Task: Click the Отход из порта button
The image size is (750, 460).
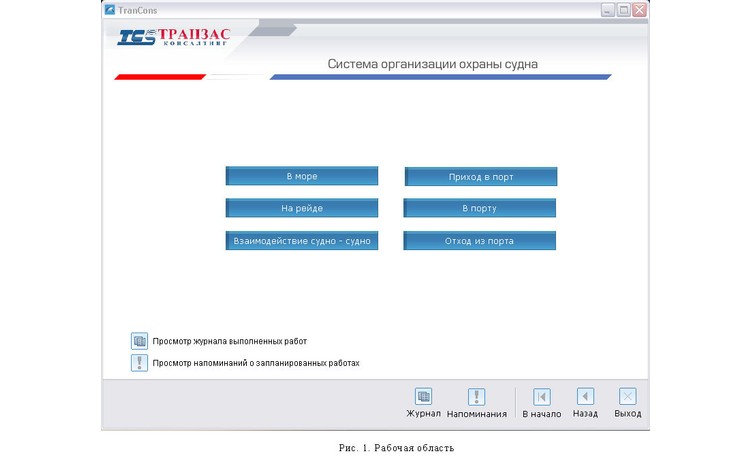Action: click(x=480, y=241)
